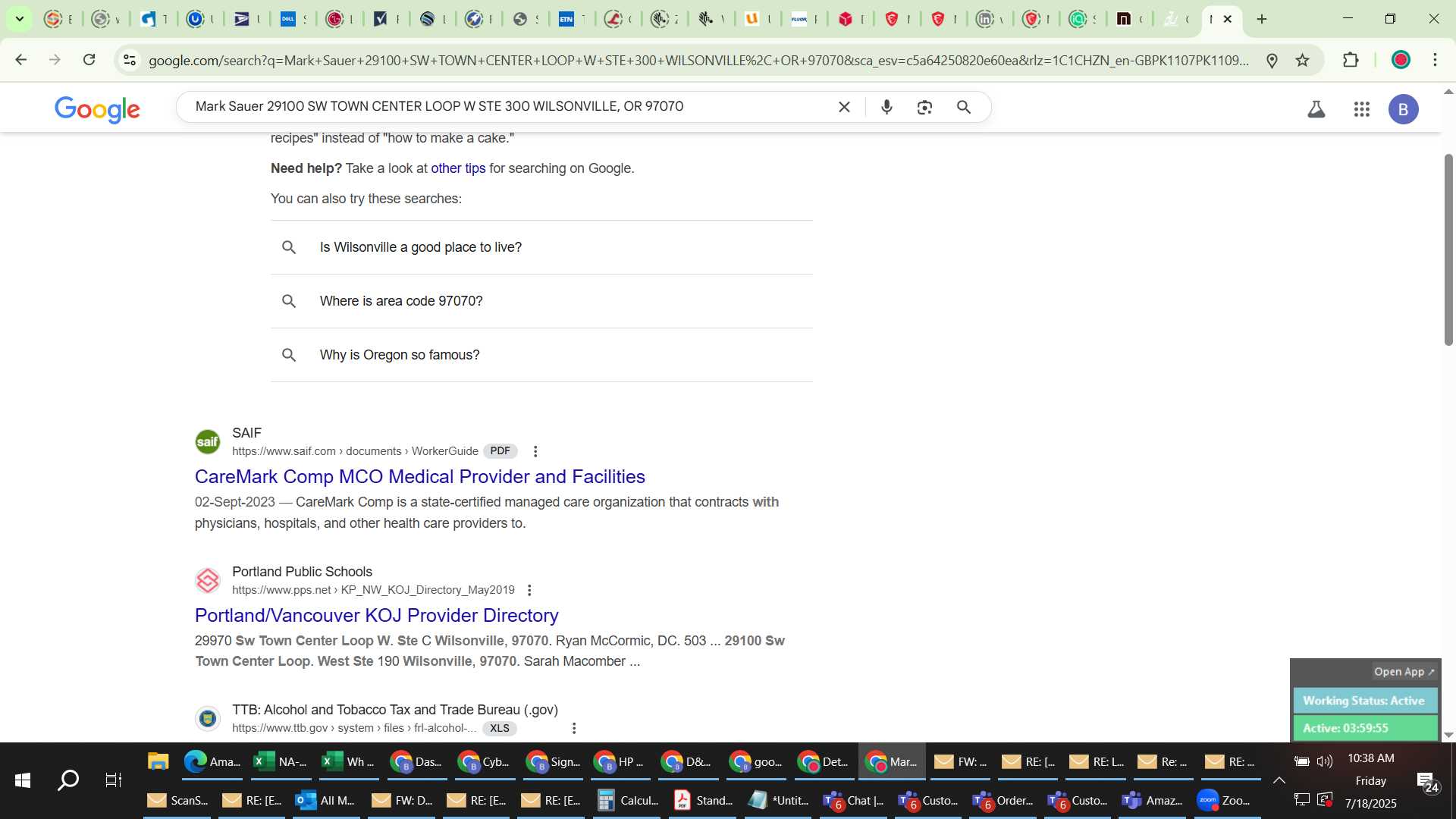
Task: Open a new browser tab
Action: (x=1262, y=19)
